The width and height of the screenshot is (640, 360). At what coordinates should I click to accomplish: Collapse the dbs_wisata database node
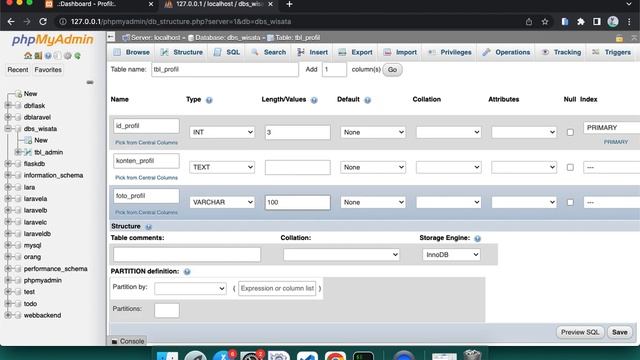pos(8,129)
